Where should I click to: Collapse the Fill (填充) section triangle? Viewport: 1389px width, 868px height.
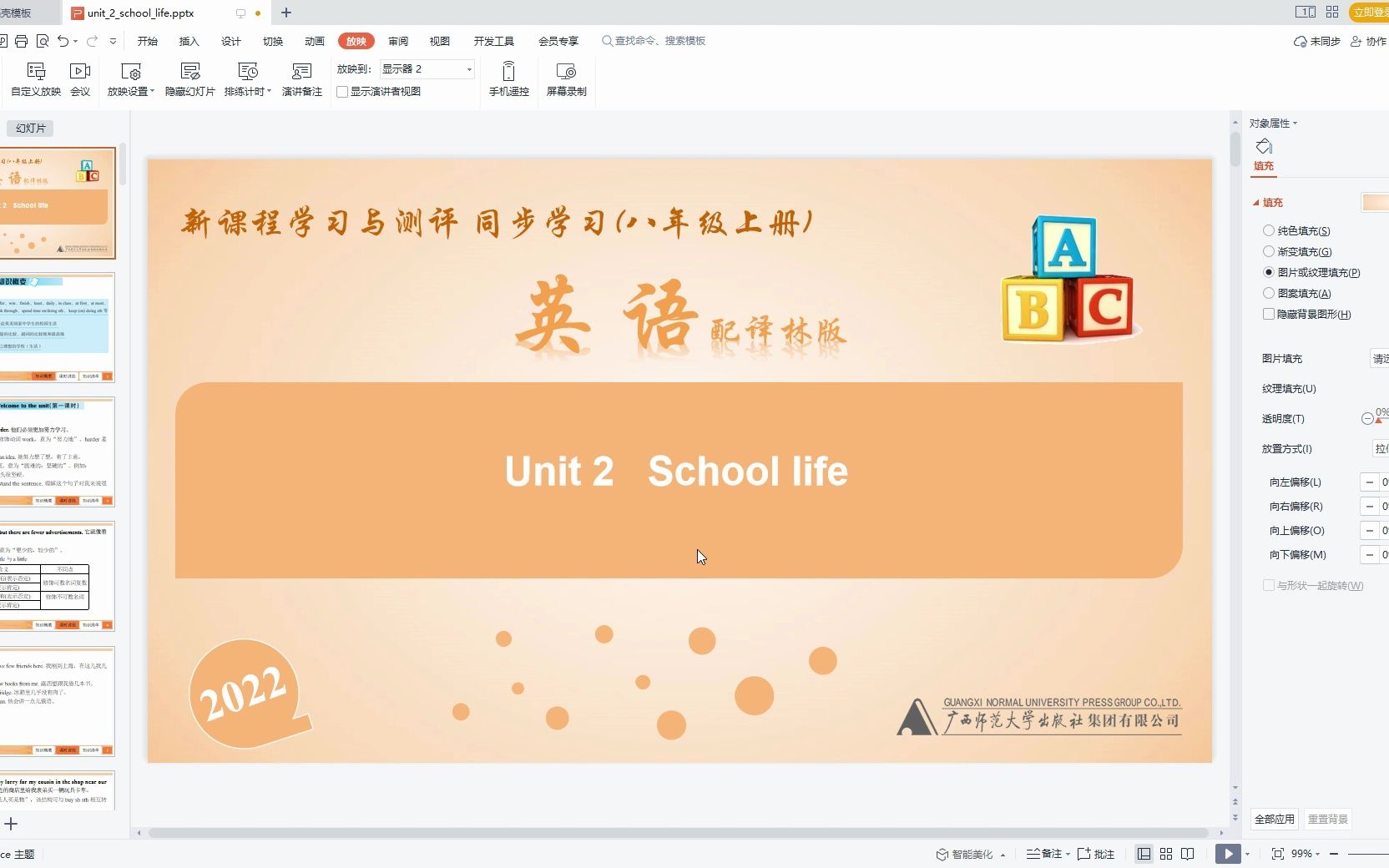pyautogui.click(x=1255, y=203)
